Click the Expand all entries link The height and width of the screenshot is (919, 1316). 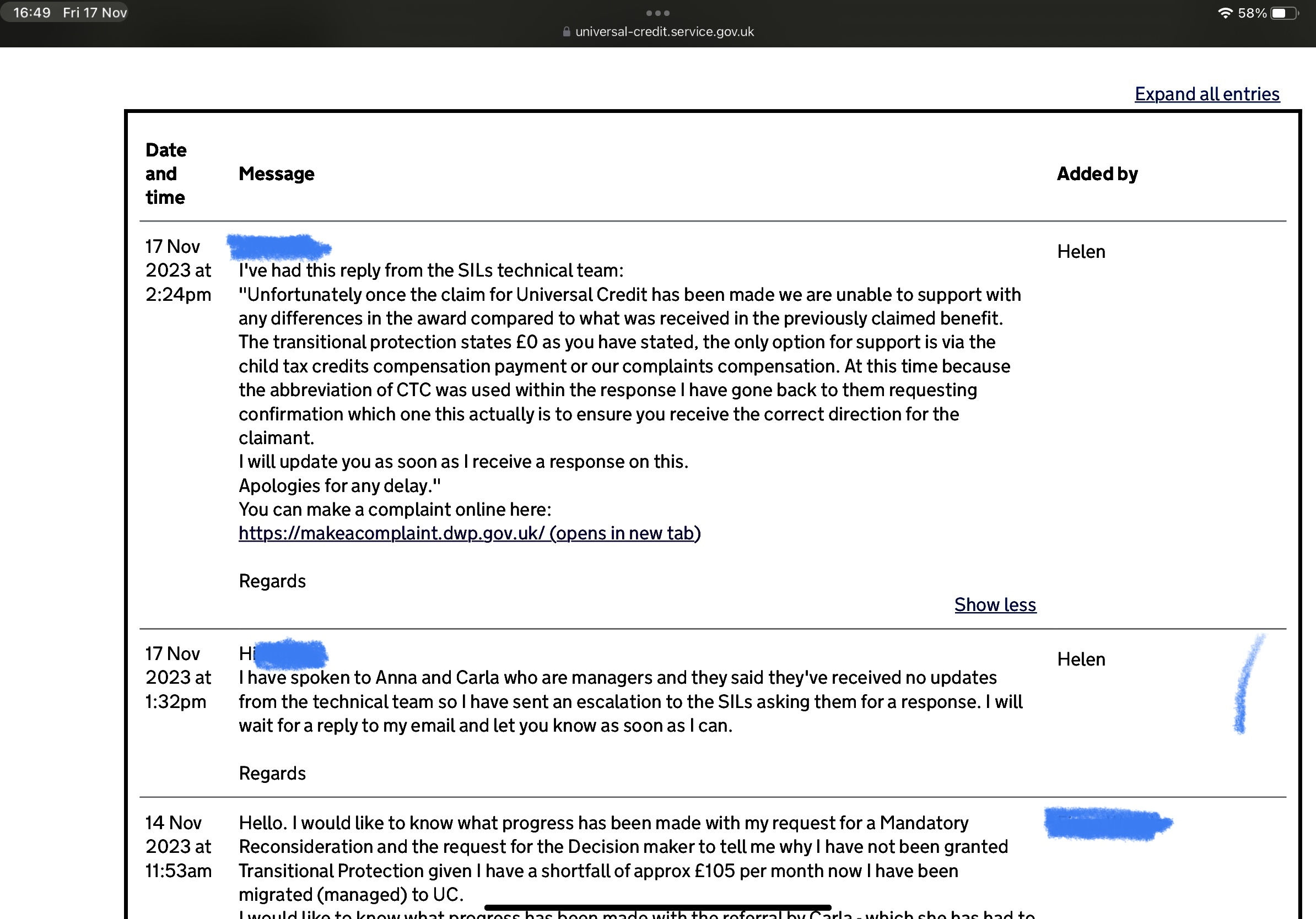(x=1206, y=94)
